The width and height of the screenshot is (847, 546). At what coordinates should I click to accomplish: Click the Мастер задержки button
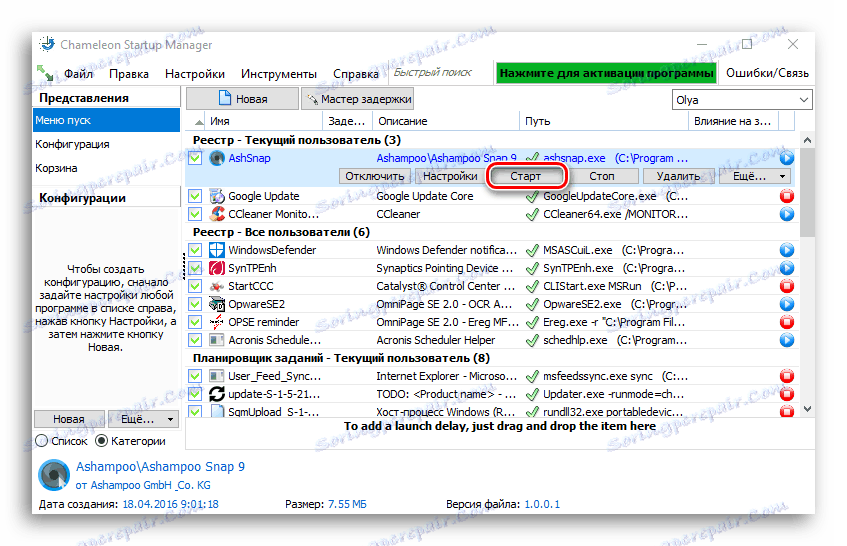(x=358, y=99)
